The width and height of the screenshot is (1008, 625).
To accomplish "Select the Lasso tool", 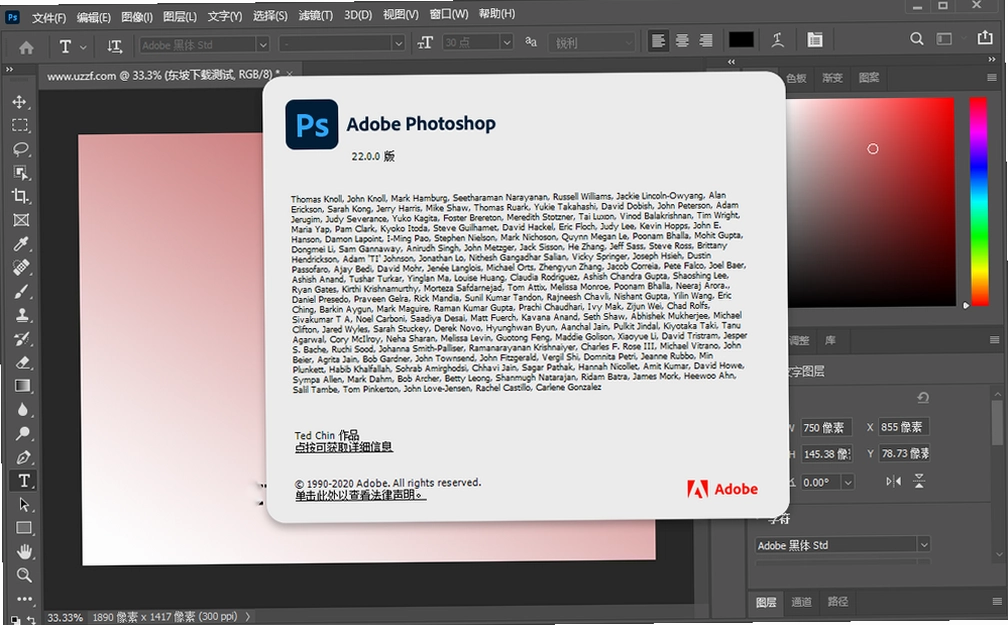I will point(21,149).
